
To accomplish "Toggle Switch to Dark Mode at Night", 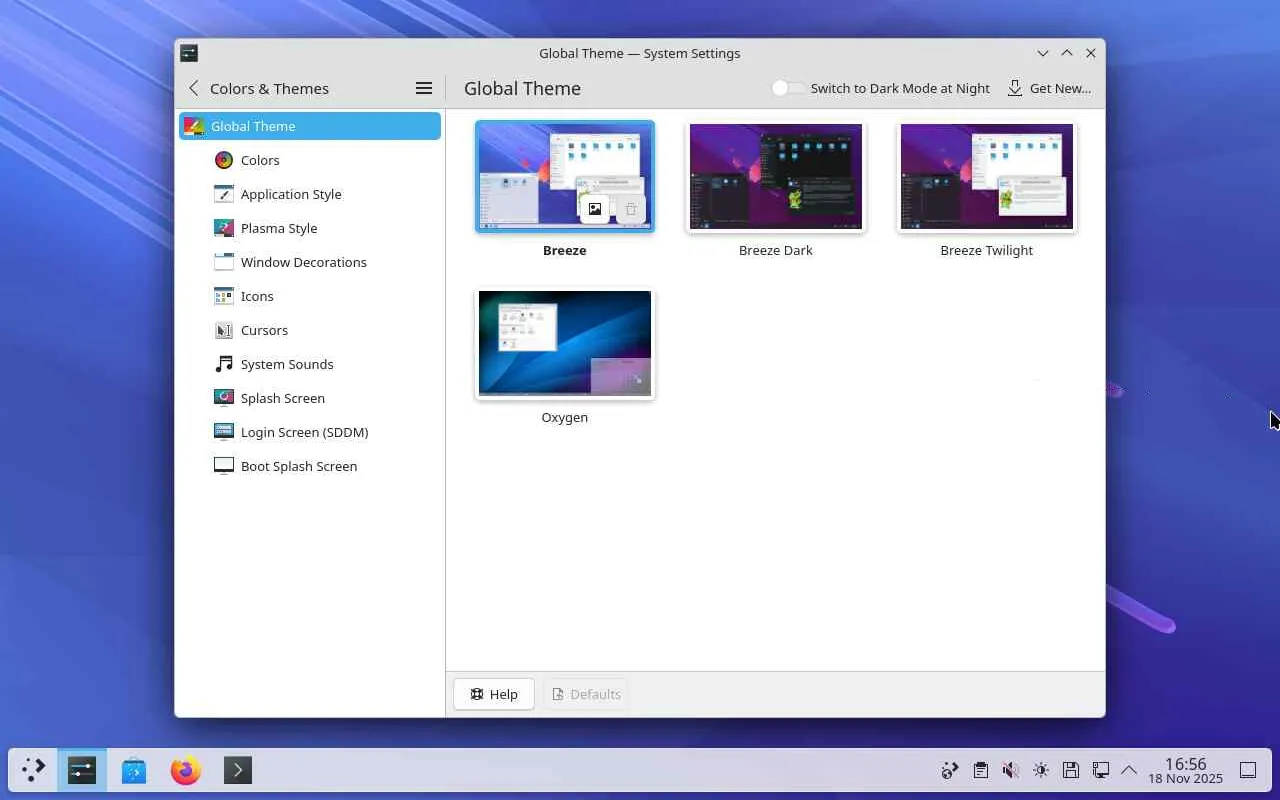I will pos(788,88).
